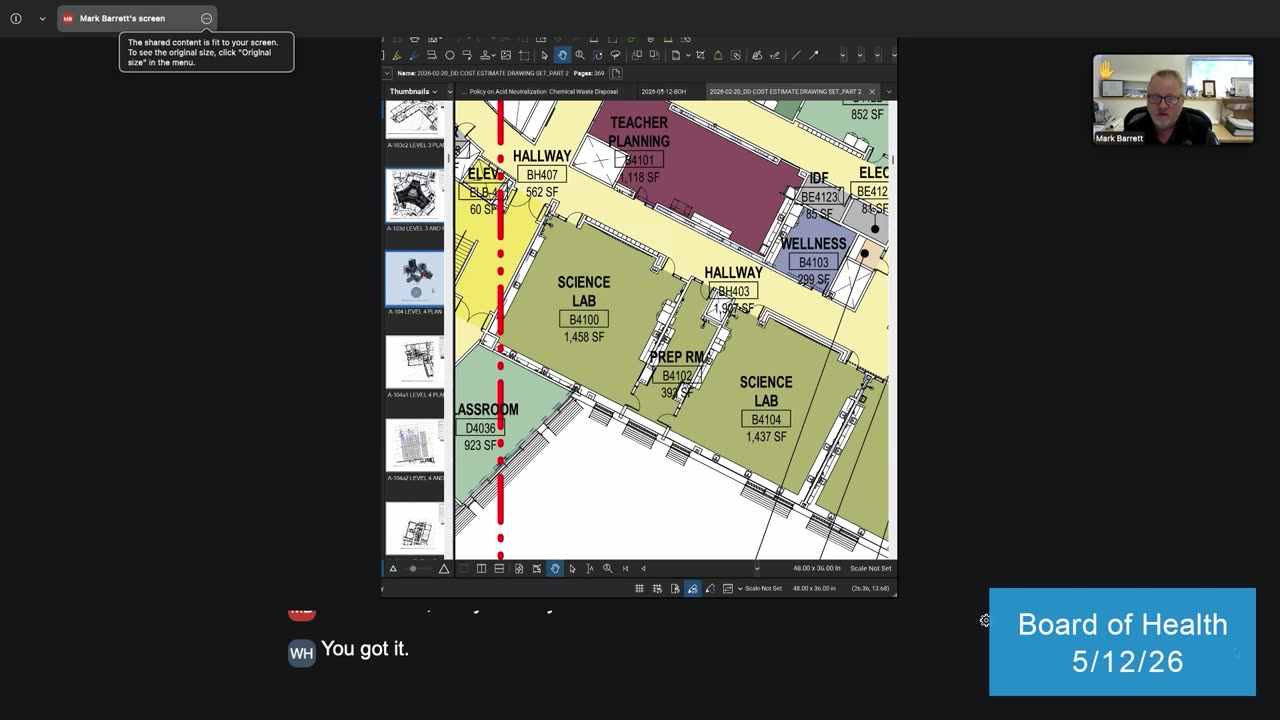This screenshot has width=1280, height=720.
Task: Open the A-104 LEVEL 4 PLAN thumbnail
Action: 415,278
